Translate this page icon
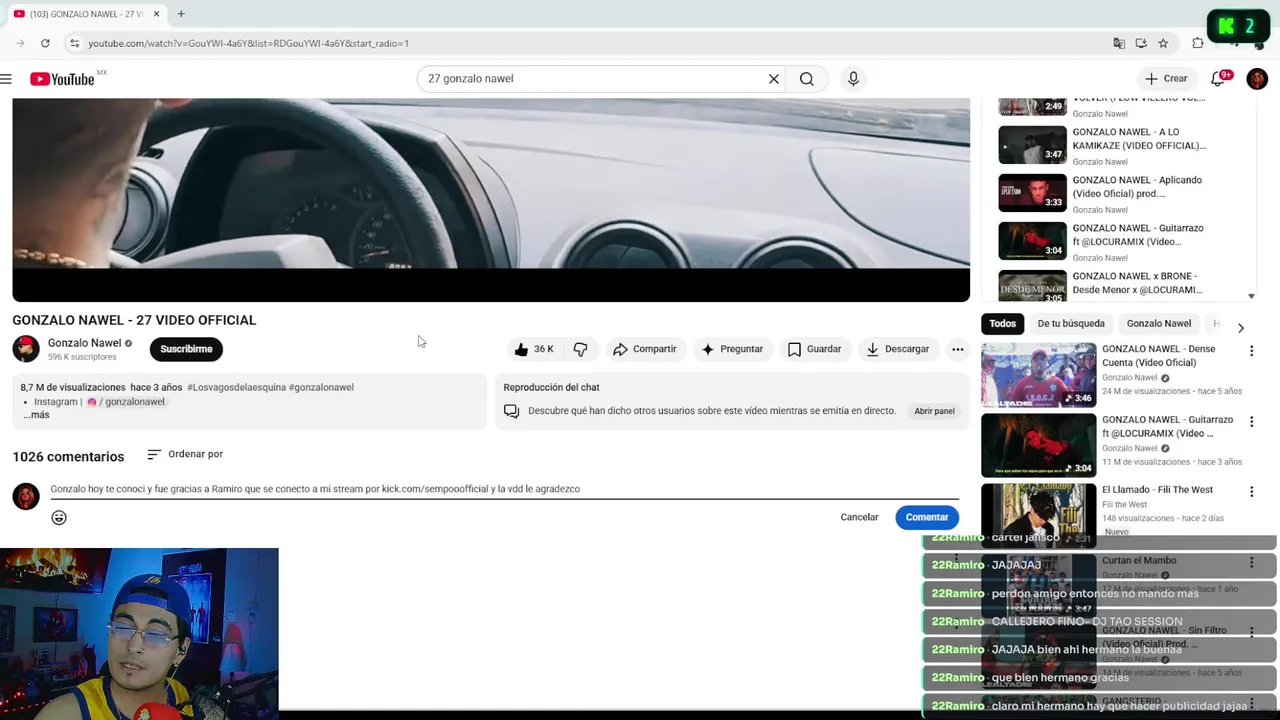Screen dimensions: 1280x720 pos(1119,43)
